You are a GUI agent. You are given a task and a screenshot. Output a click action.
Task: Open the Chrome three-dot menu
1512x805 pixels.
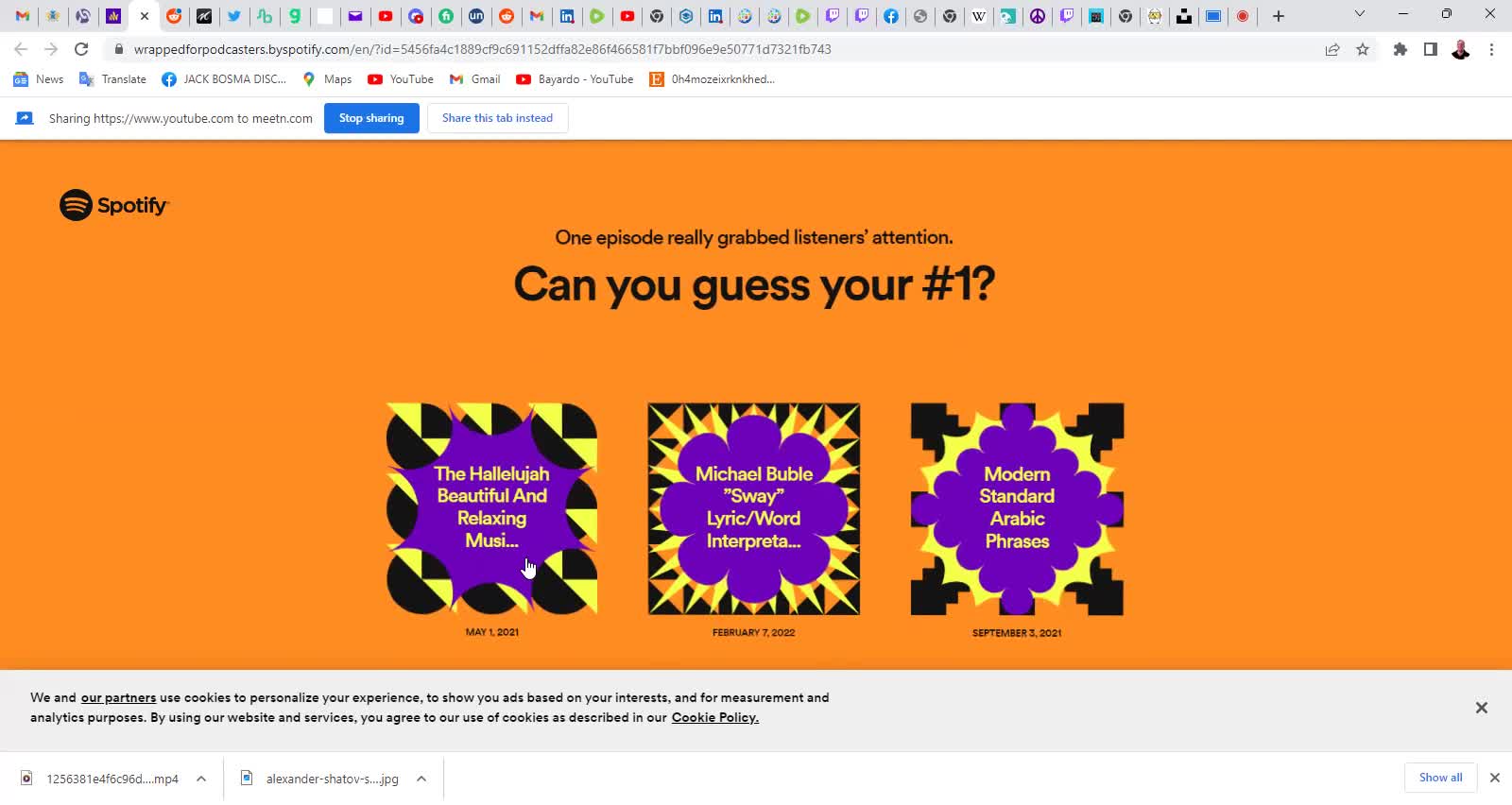[x=1491, y=49]
